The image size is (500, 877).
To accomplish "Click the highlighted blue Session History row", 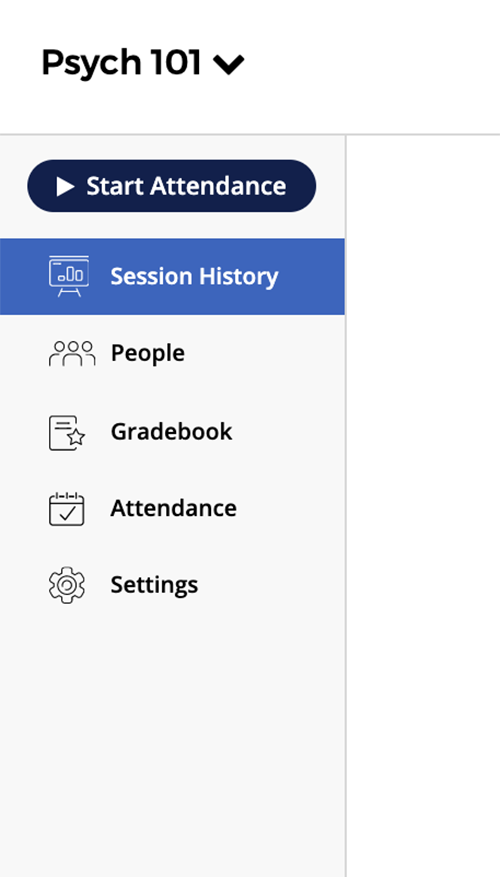I will 172,276.
